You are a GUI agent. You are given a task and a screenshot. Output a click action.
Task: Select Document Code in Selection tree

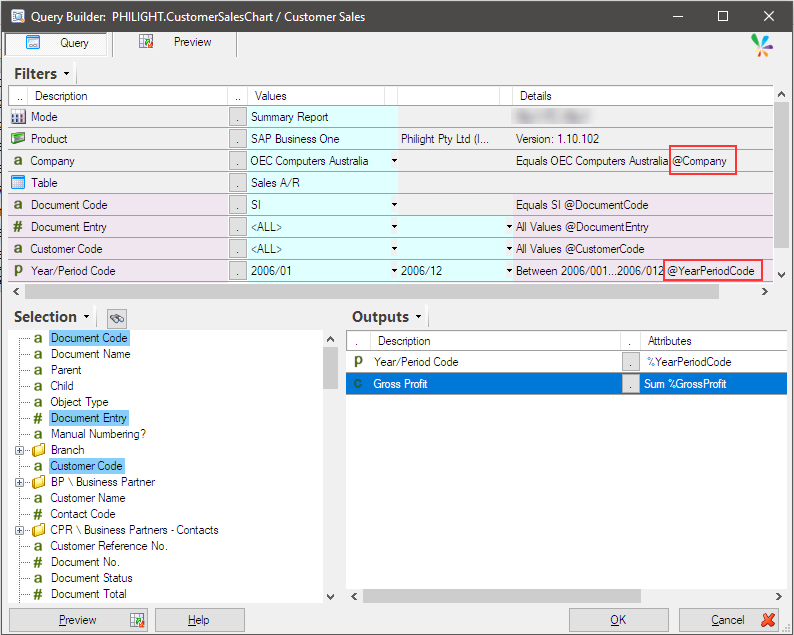tap(89, 338)
